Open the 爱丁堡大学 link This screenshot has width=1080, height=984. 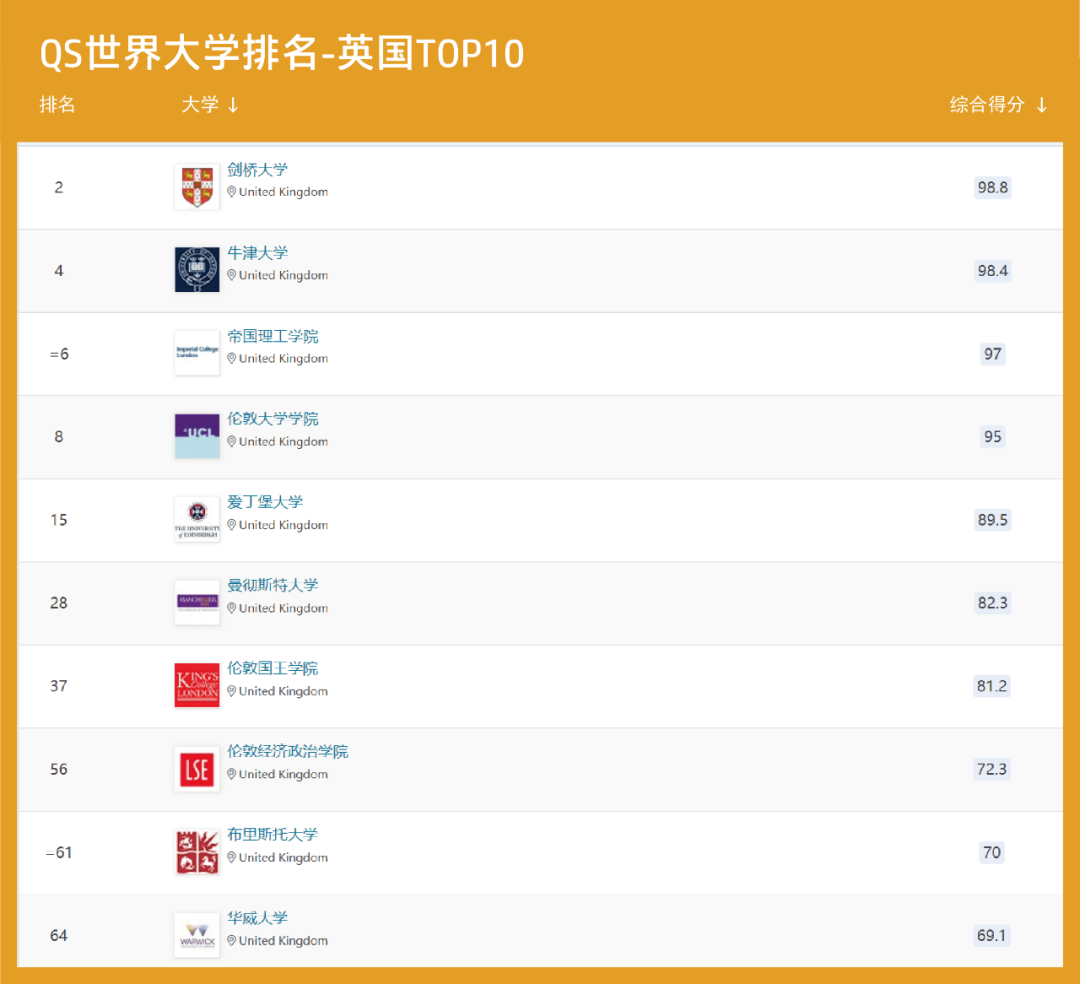[x=265, y=502]
